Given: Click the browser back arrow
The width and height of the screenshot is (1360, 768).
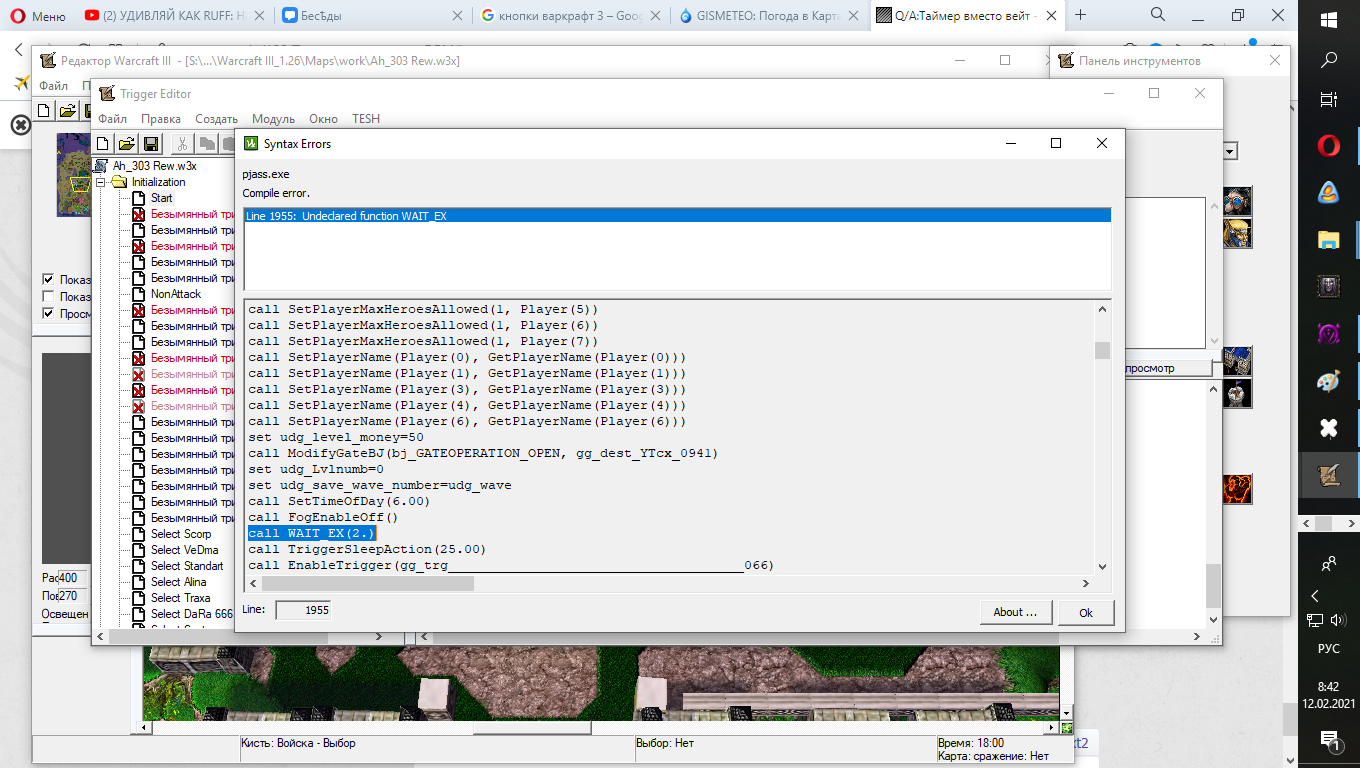Looking at the screenshot, I should pyautogui.click(x=18, y=49).
